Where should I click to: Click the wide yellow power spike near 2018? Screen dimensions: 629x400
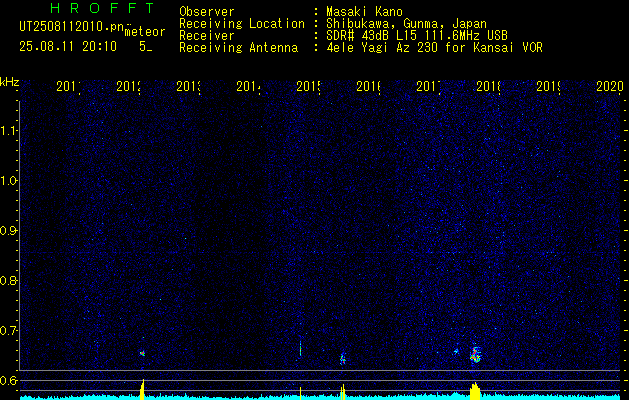(475, 390)
